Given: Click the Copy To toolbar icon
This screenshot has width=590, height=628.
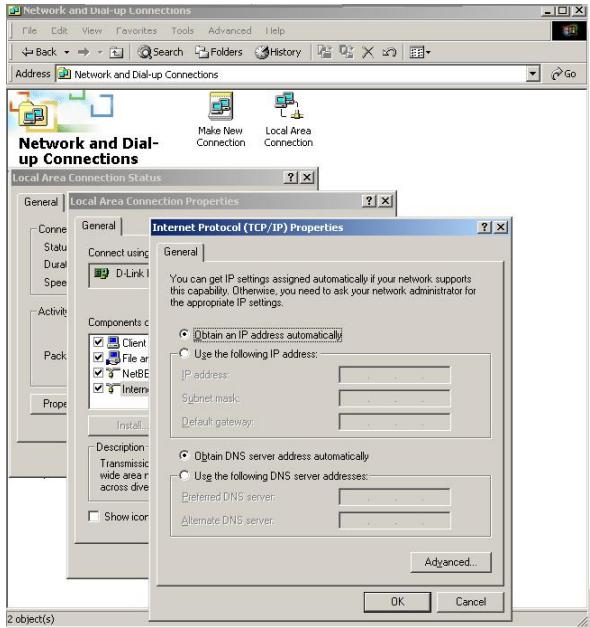Looking at the screenshot, I should (x=346, y=52).
